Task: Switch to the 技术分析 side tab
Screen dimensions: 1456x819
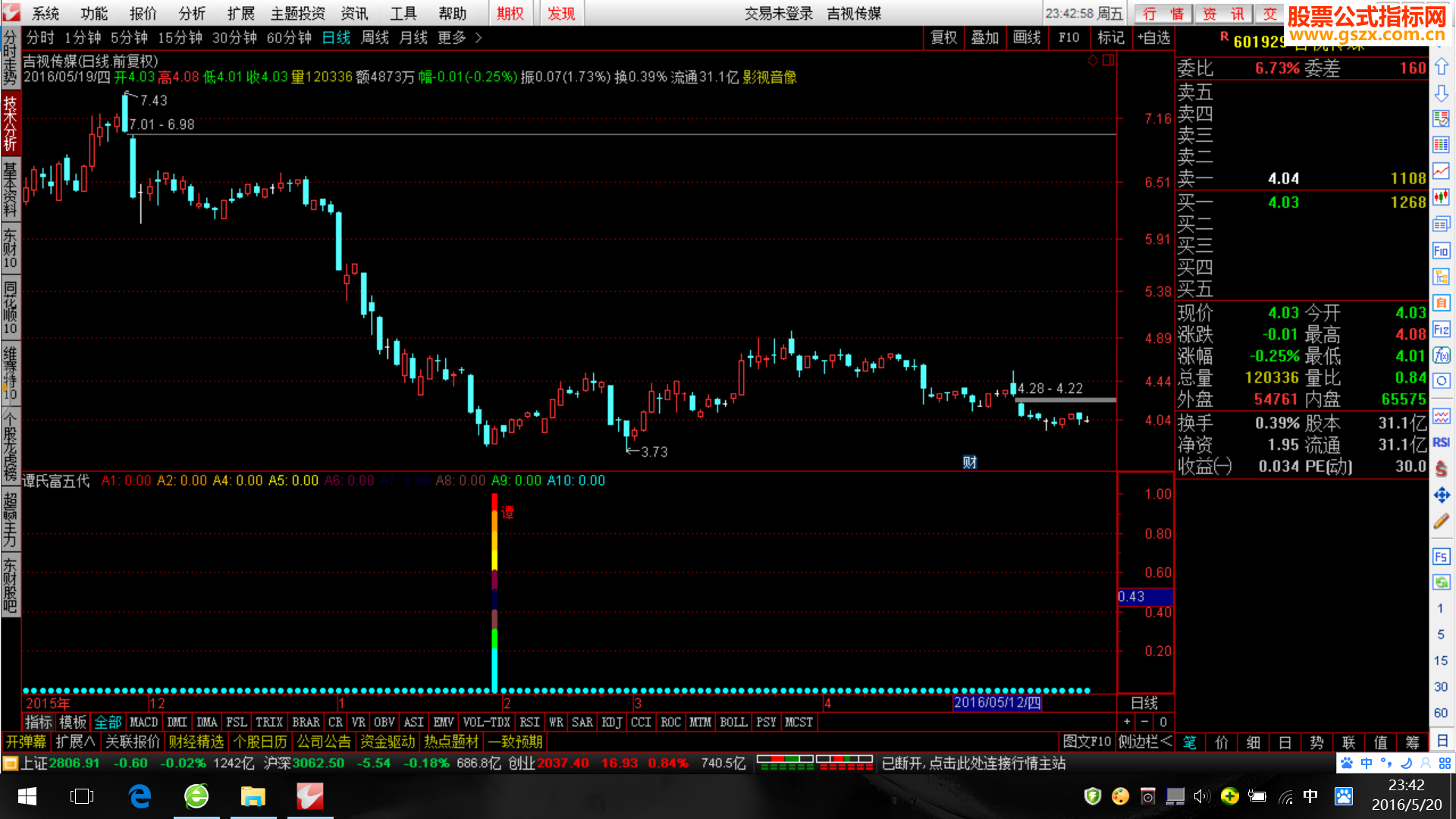Action: click(x=10, y=124)
